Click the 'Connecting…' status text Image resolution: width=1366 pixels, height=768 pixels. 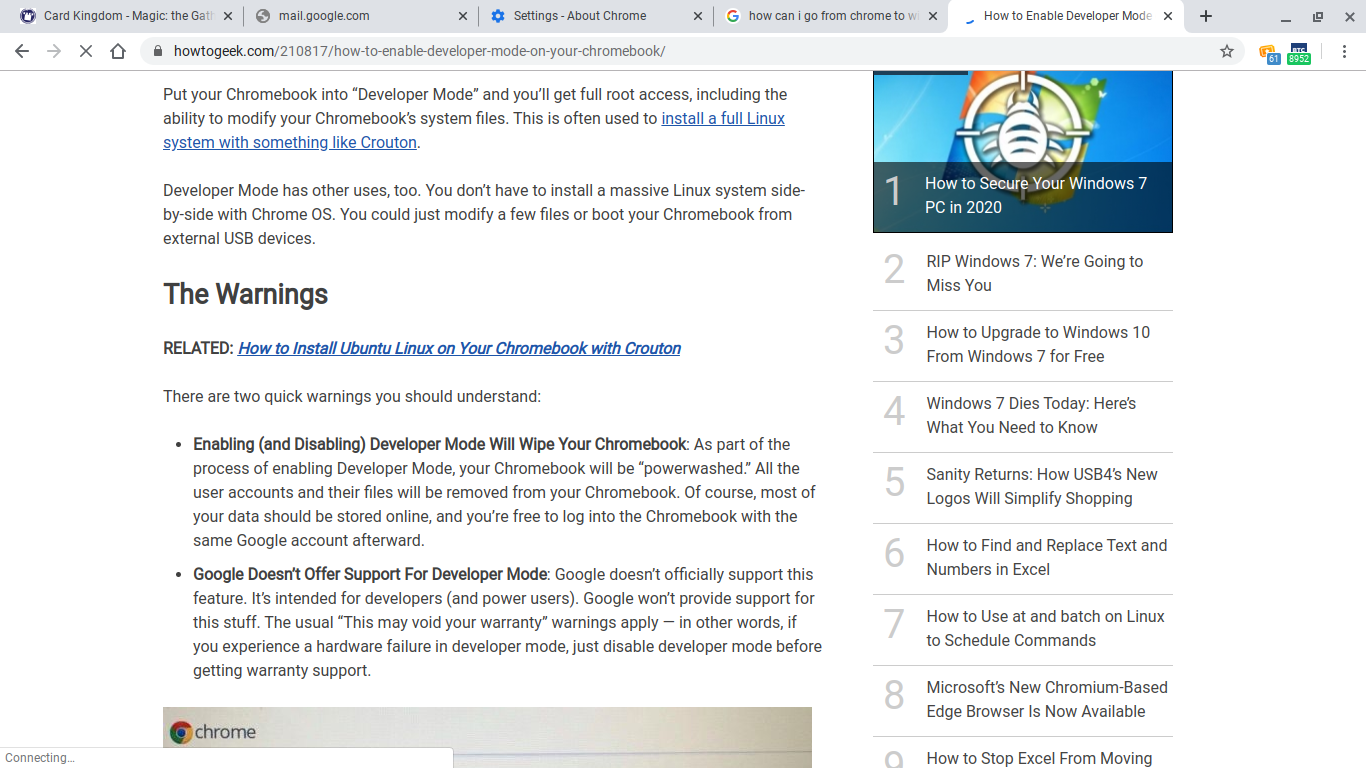click(x=40, y=758)
